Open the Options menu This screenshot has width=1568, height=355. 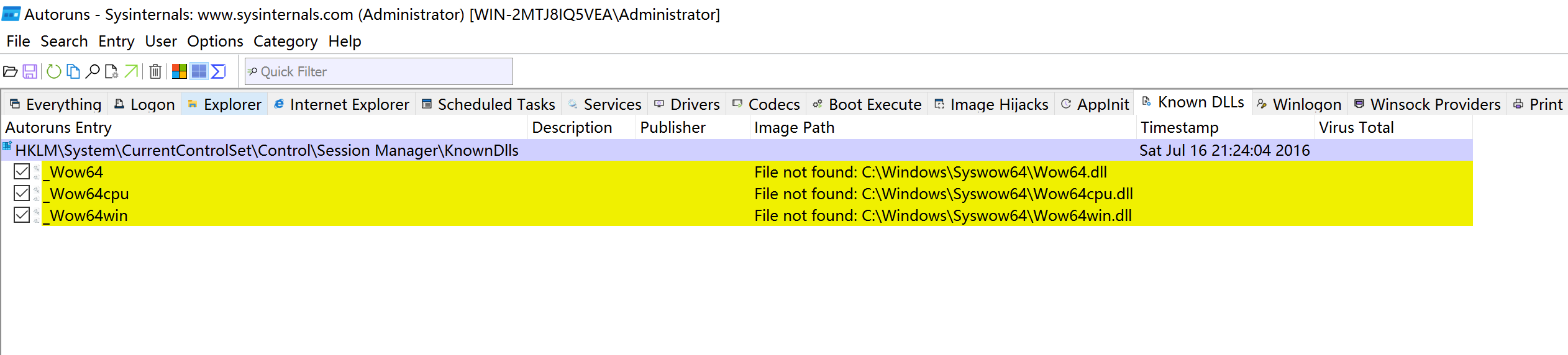click(x=215, y=42)
